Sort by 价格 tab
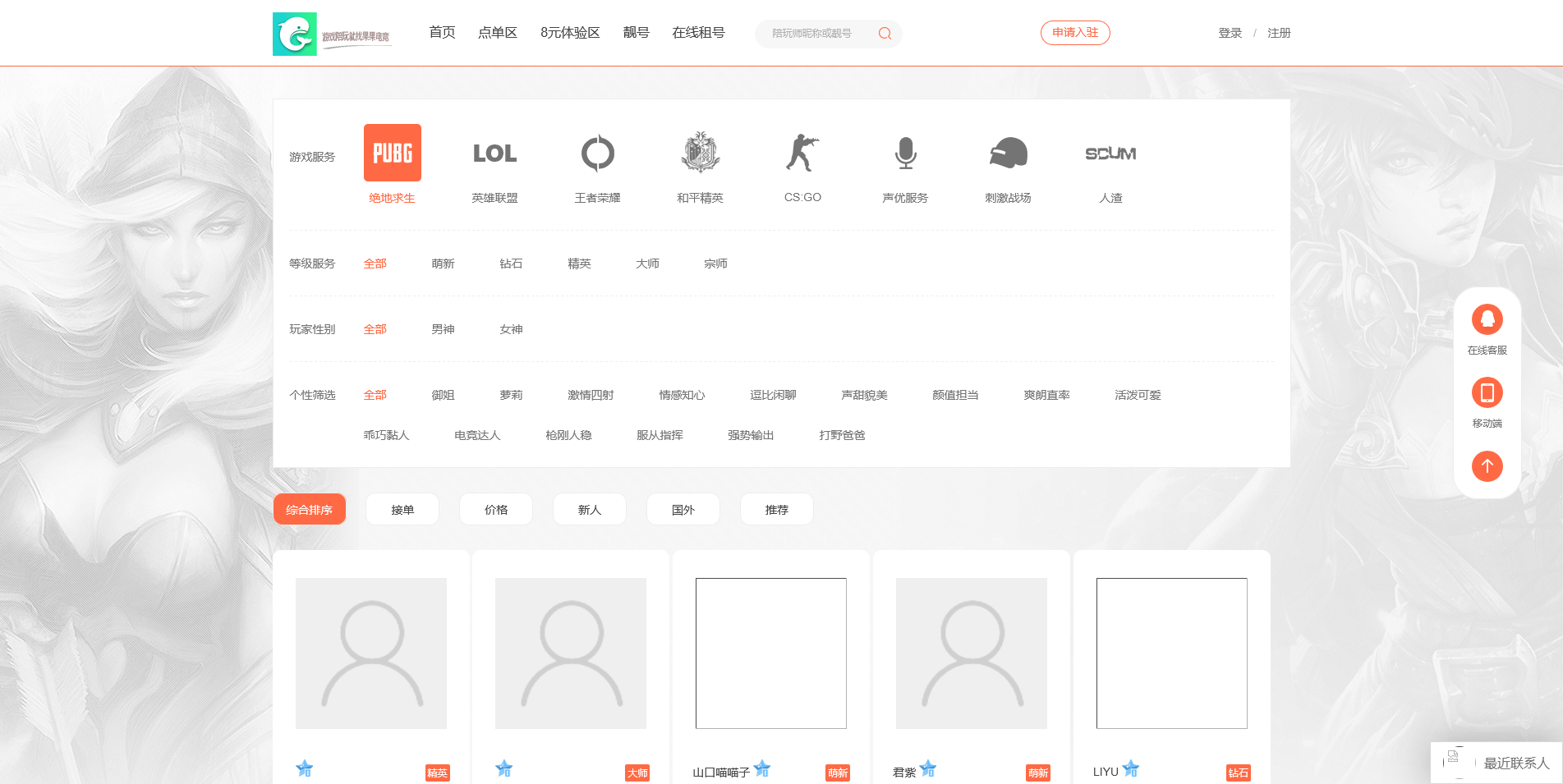 tap(496, 509)
